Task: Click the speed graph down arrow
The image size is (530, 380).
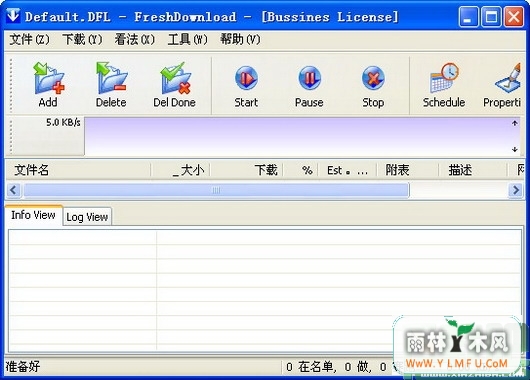Action: tap(514, 149)
